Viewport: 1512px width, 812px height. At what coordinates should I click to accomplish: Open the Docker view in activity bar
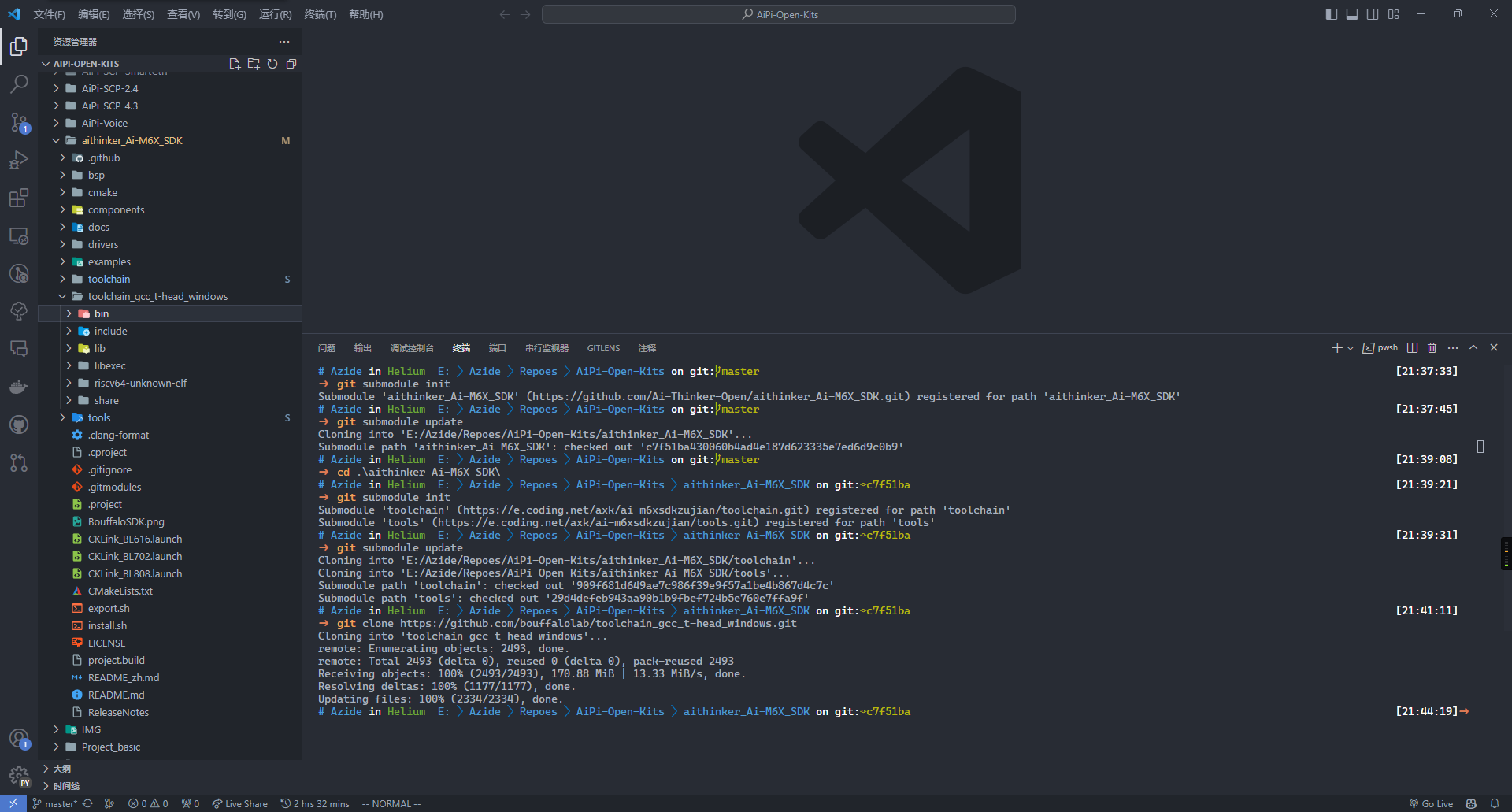[19, 387]
